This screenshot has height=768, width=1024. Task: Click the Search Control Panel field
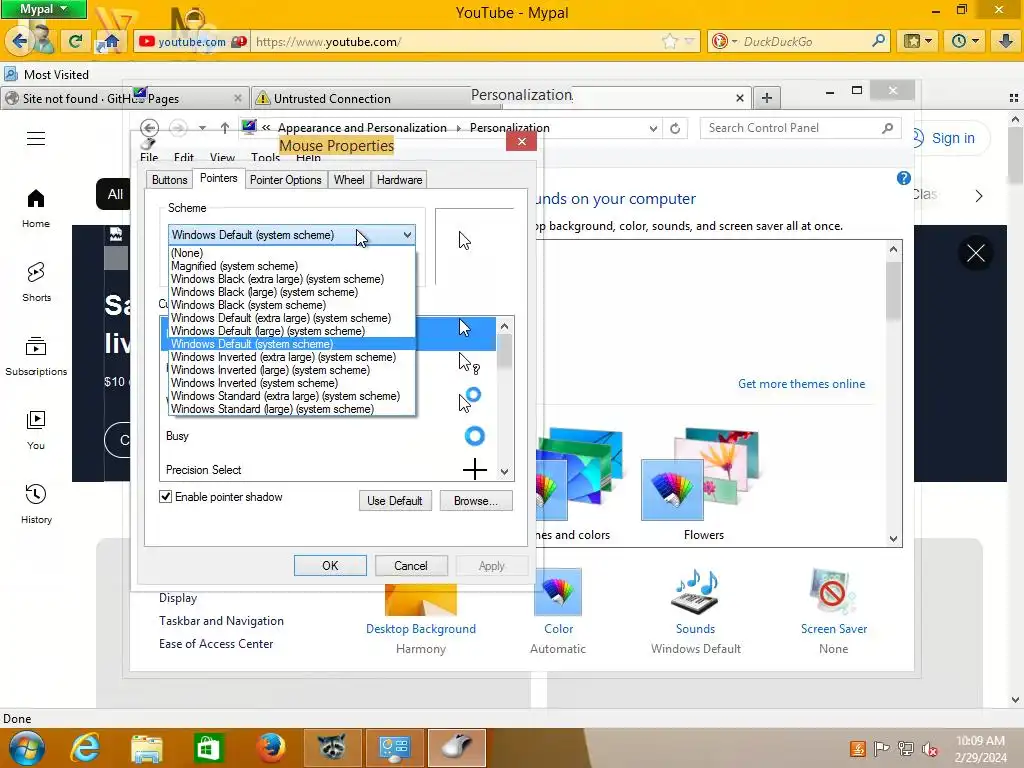801,128
